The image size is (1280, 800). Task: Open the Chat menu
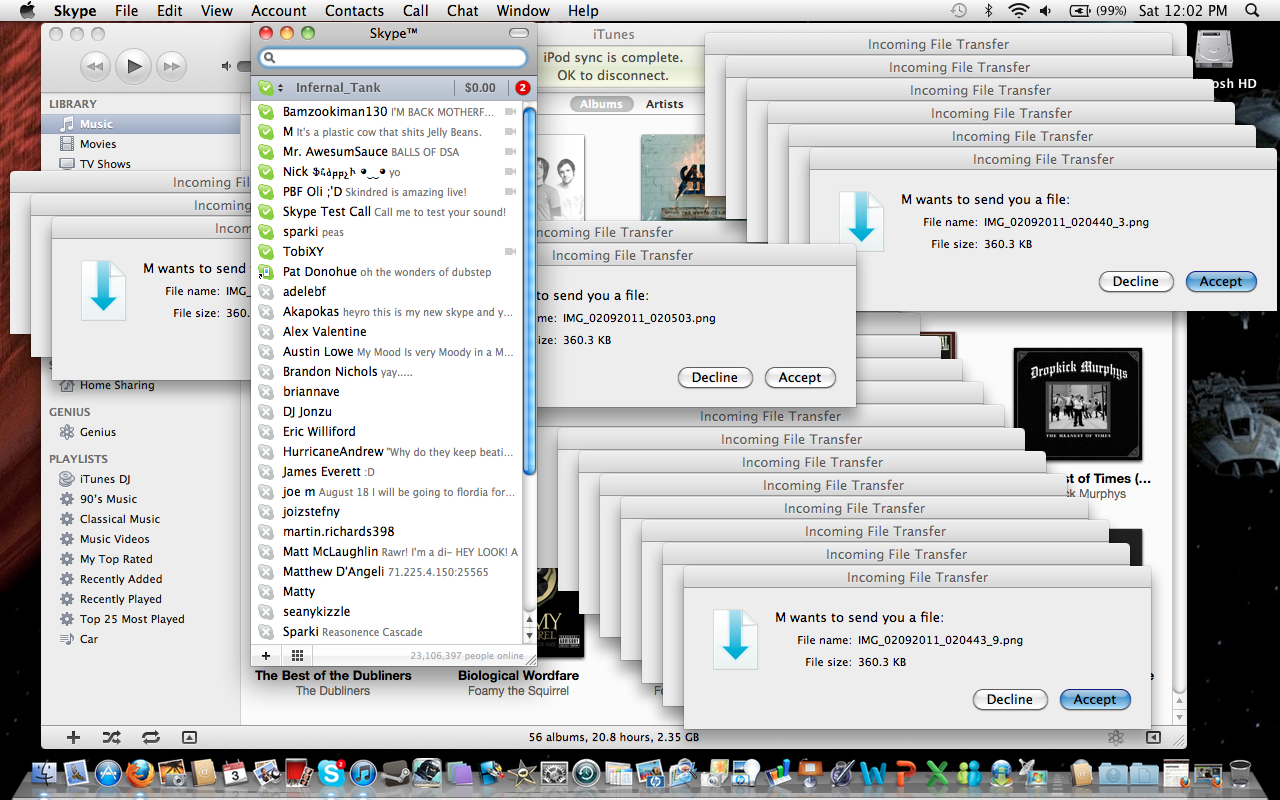pyautogui.click(x=462, y=11)
